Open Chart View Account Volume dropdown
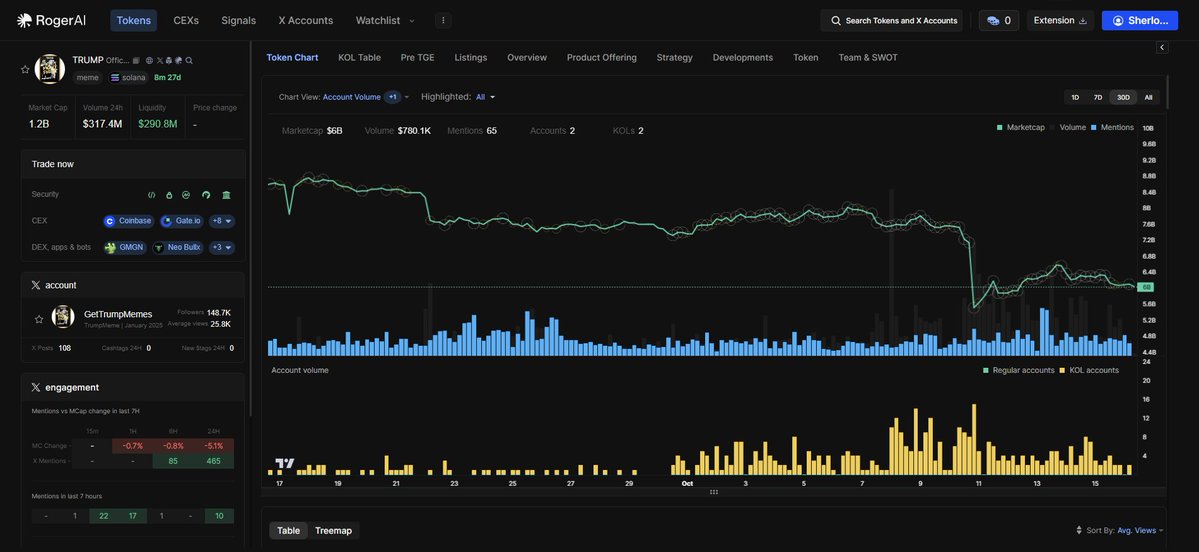The height and width of the screenshot is (552, 1199). (x=344, y=97)
